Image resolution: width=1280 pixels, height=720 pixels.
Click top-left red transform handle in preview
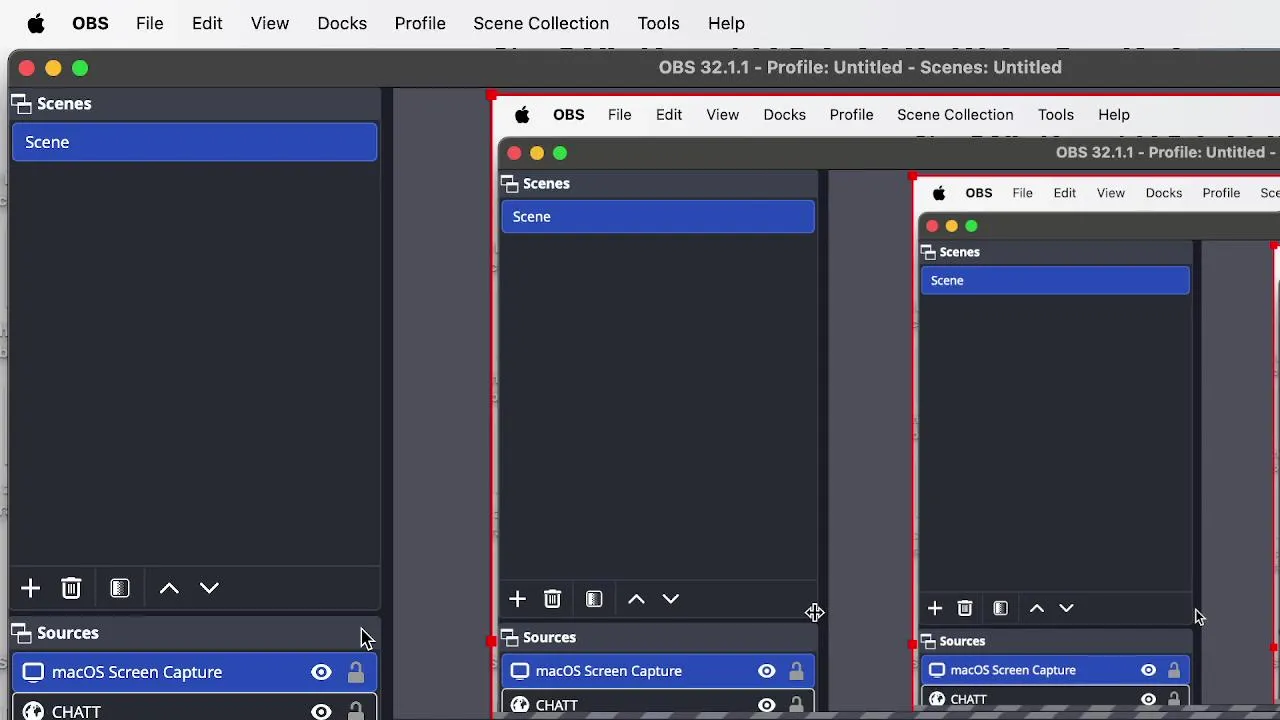point(491,95)
